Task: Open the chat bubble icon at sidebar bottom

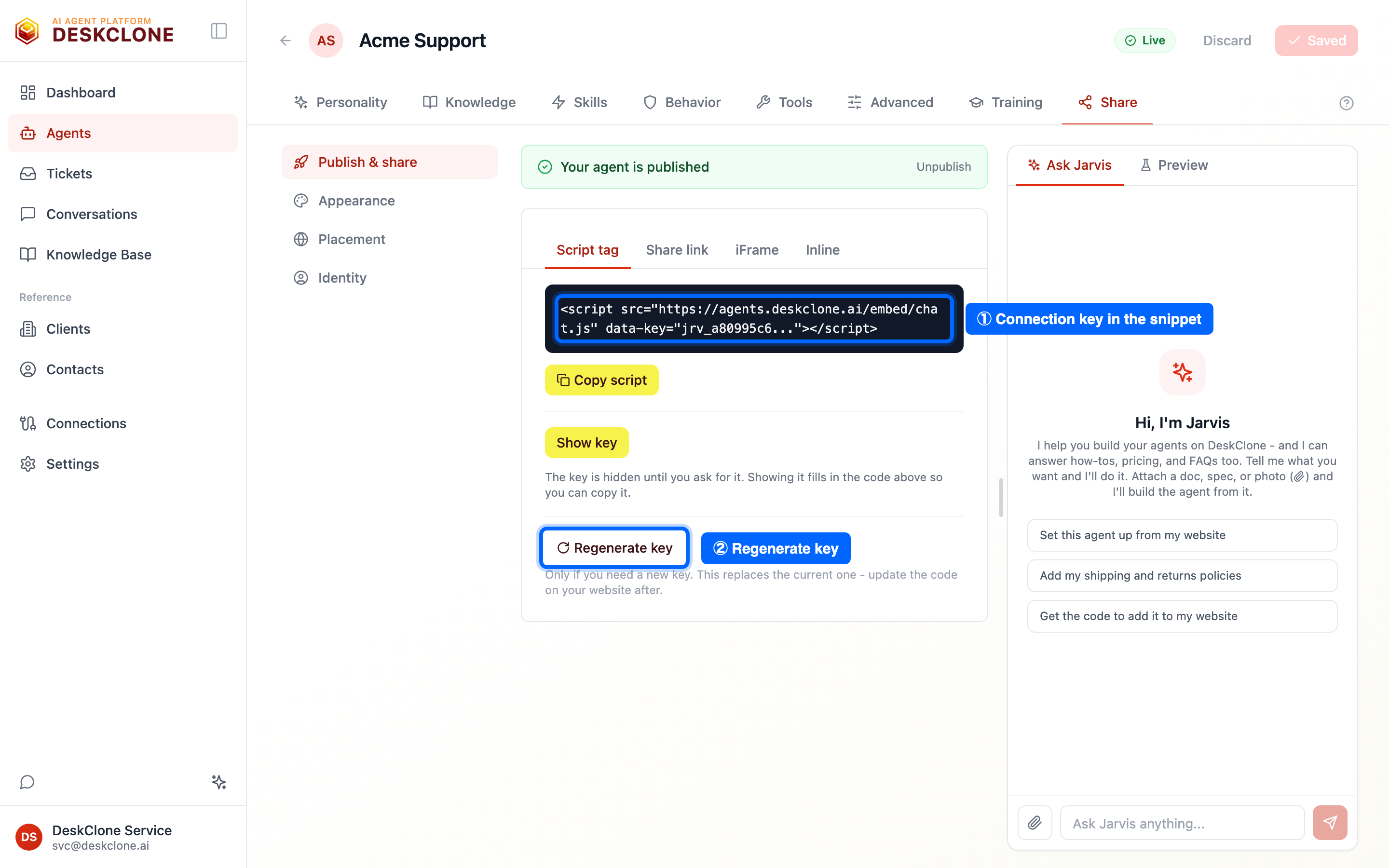Action: (27, 782)
